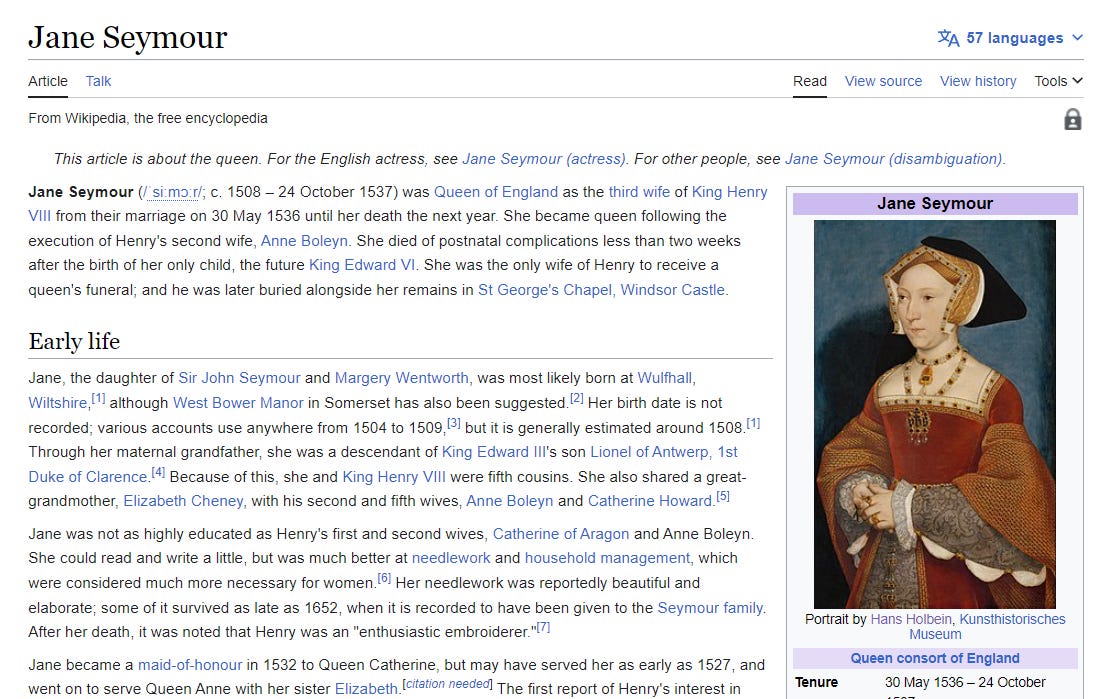
Task: Open the Sir John Seymour link
Action: (x=239, y=378)
